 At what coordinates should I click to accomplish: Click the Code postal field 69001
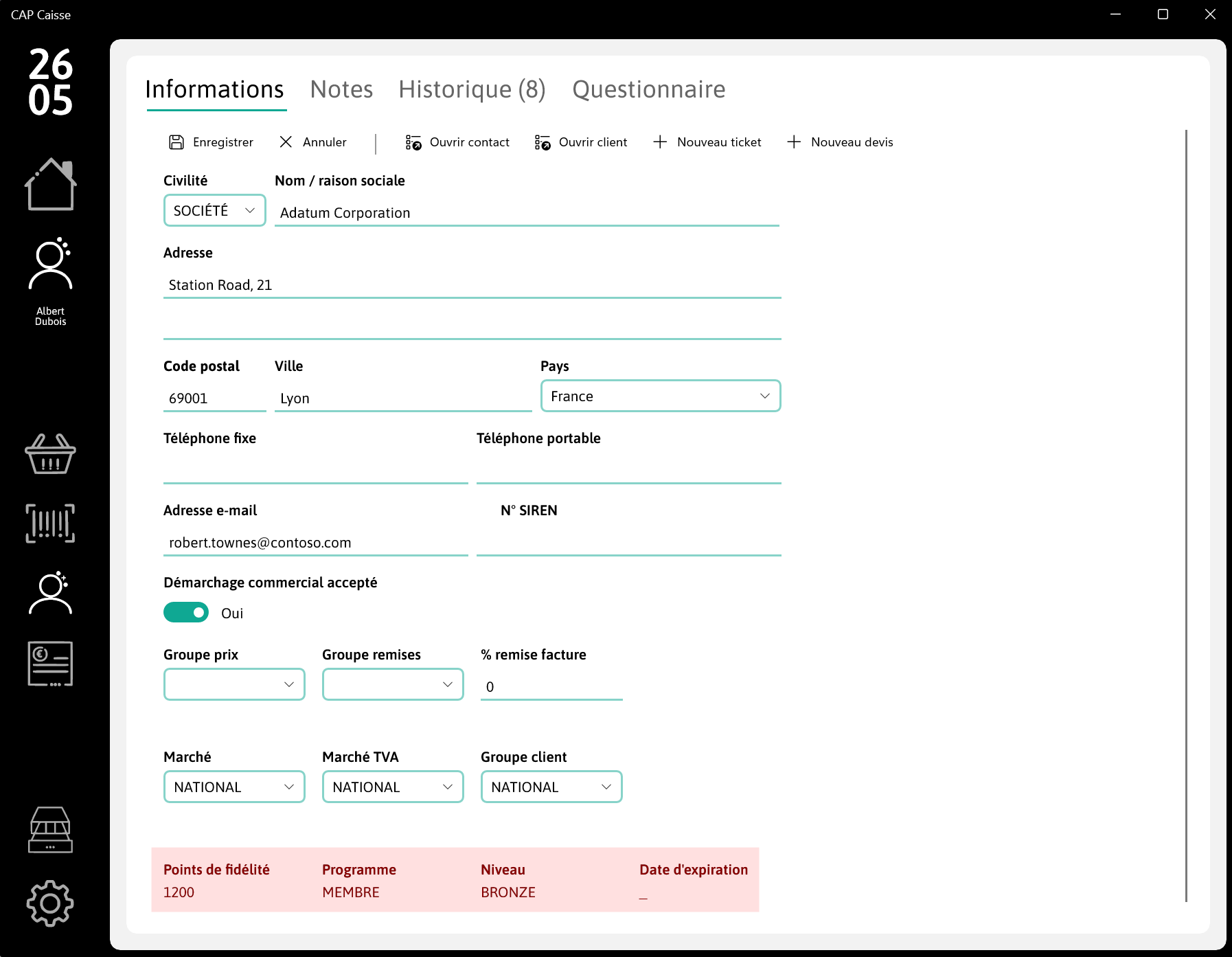215,398
